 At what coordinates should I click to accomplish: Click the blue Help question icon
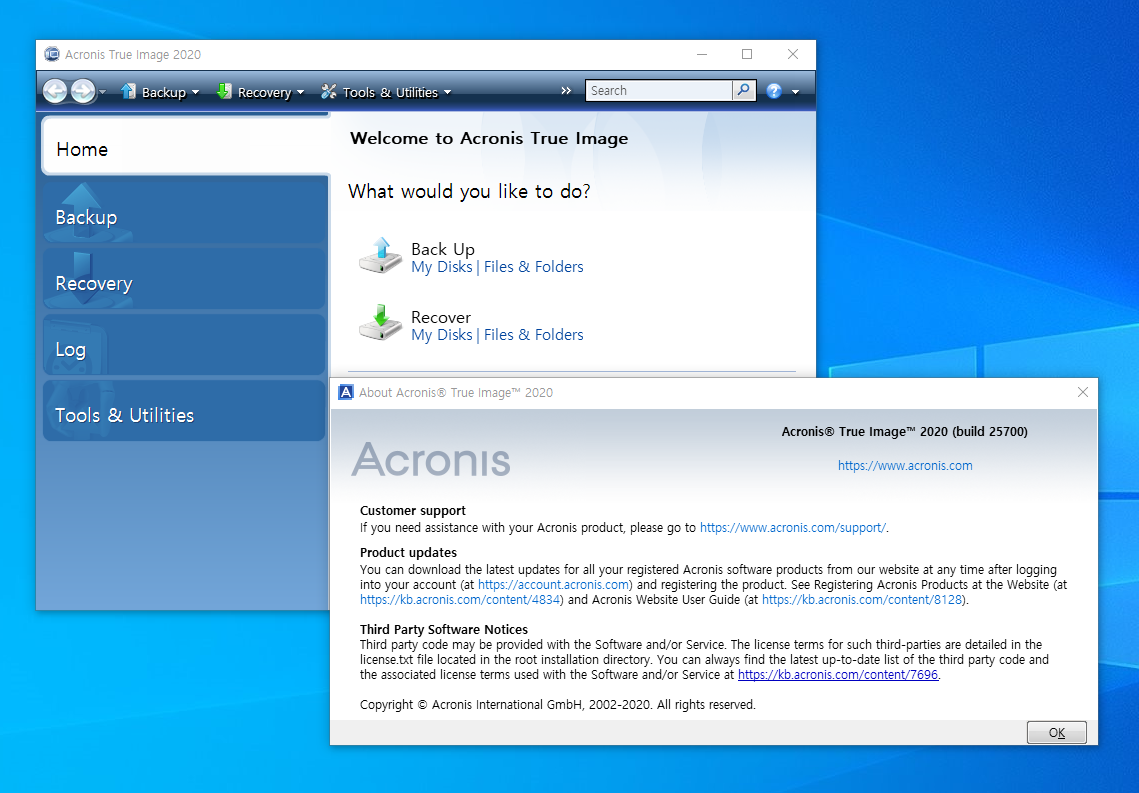pos(774,91)
